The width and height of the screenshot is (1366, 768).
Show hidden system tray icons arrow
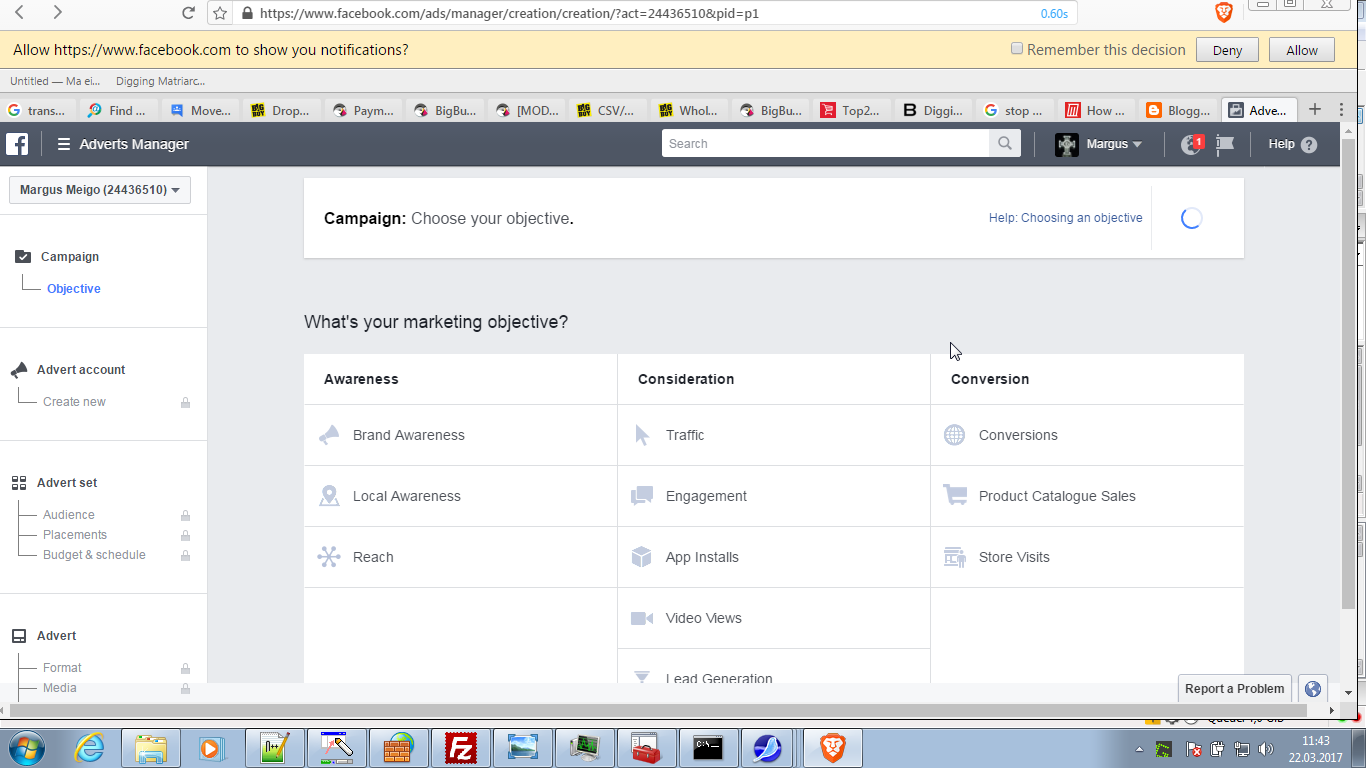click(1140, 749)
